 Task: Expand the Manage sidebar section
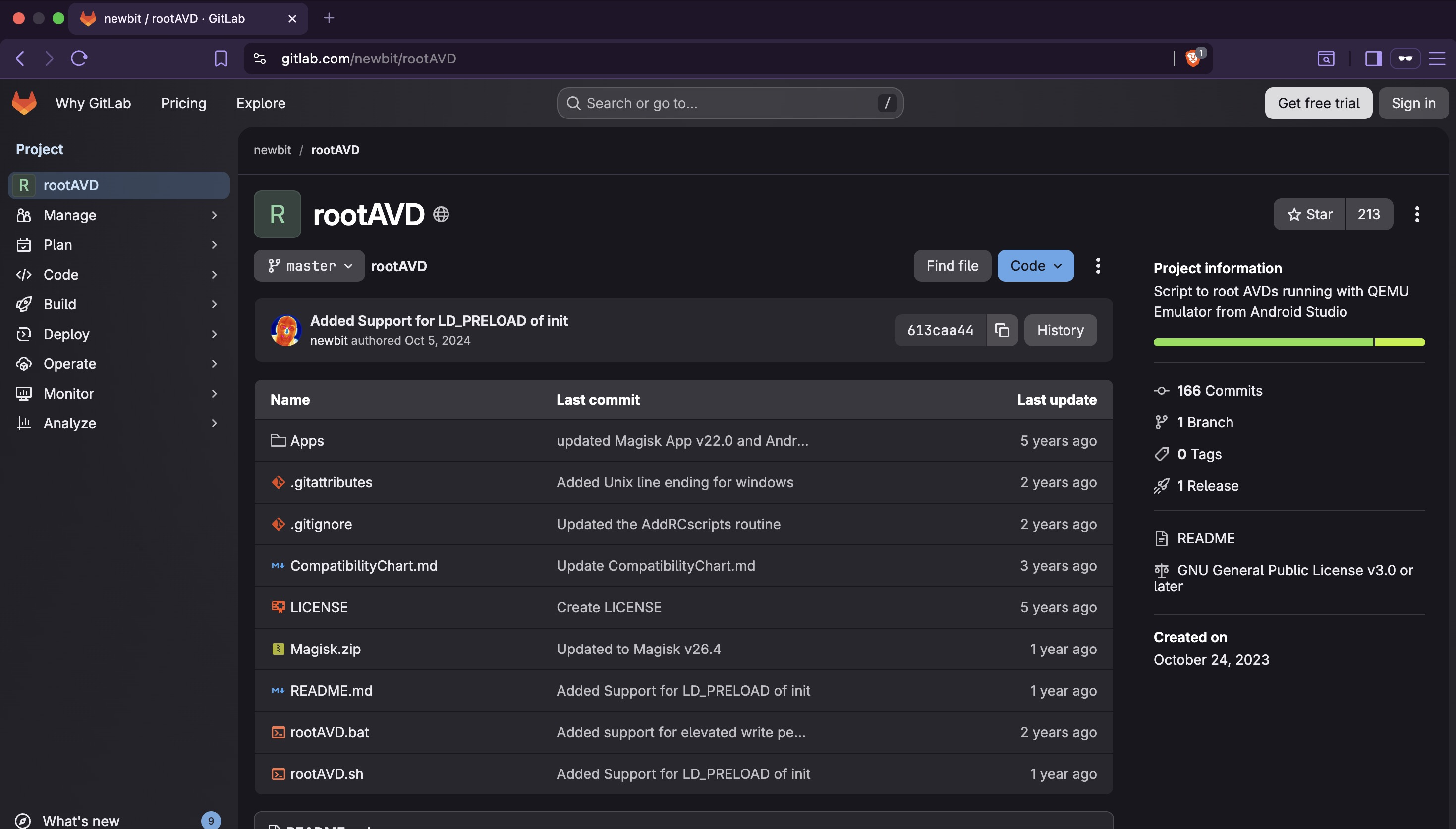click(x=118, y=215)
